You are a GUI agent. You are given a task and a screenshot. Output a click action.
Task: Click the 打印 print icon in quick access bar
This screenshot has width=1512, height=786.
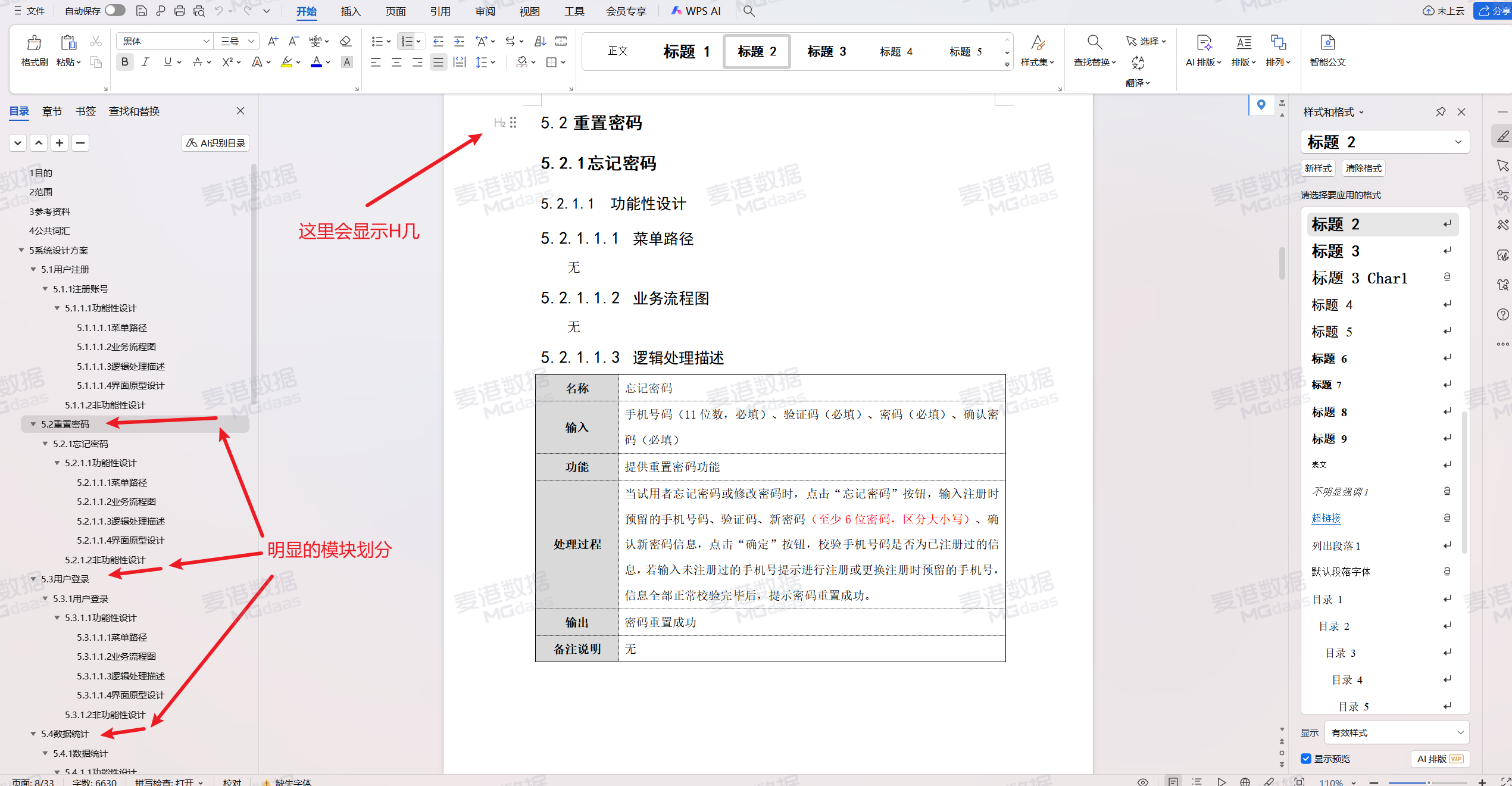[179, 11]
